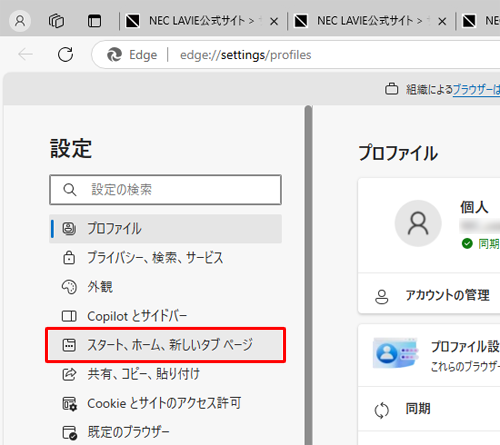Click the page icon beside スタート、ホーム
This screenshot has height=445, width=500.
[x=69, y=345]
